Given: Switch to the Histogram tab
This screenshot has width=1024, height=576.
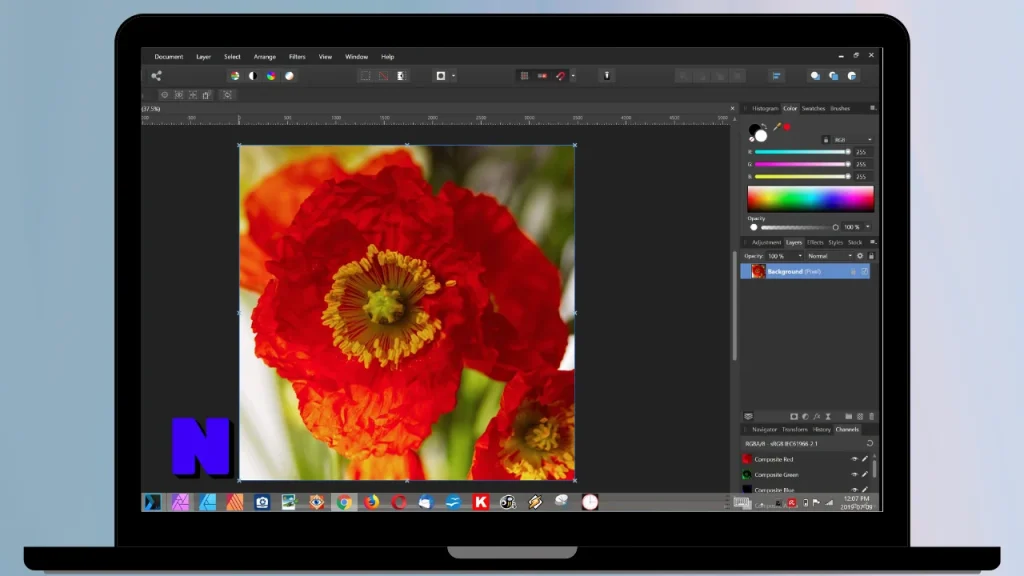Looking at the screenshot, I should click(x=765, y=108).
